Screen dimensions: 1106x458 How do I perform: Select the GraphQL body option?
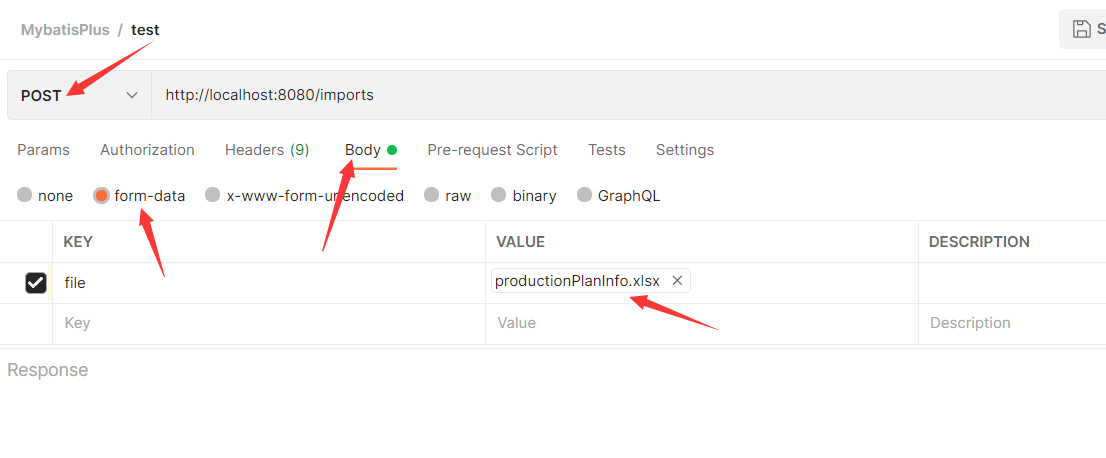pyautogui.click(x=584, y=196)
